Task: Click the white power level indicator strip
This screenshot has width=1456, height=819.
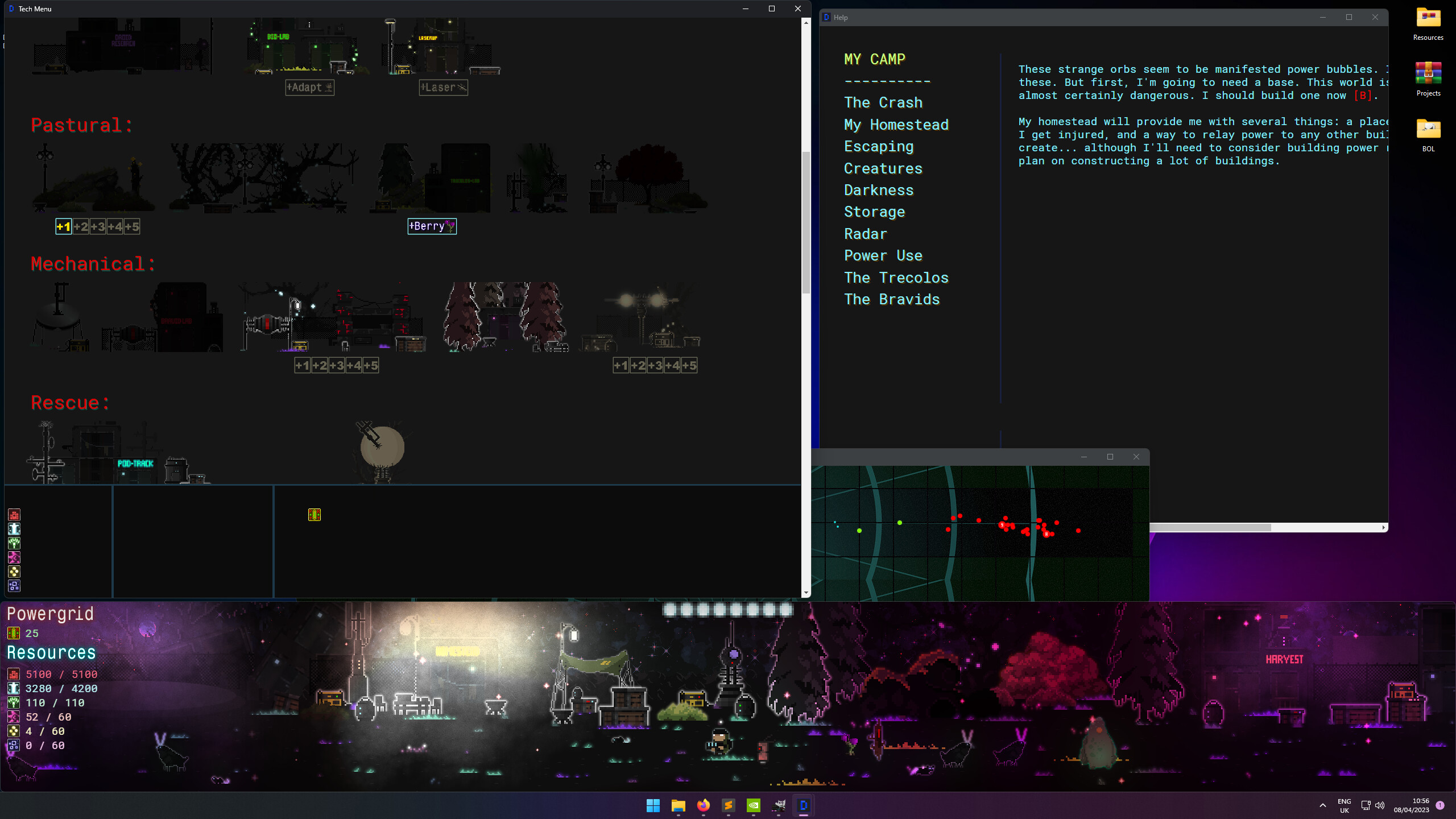Action: click(728, 610)
